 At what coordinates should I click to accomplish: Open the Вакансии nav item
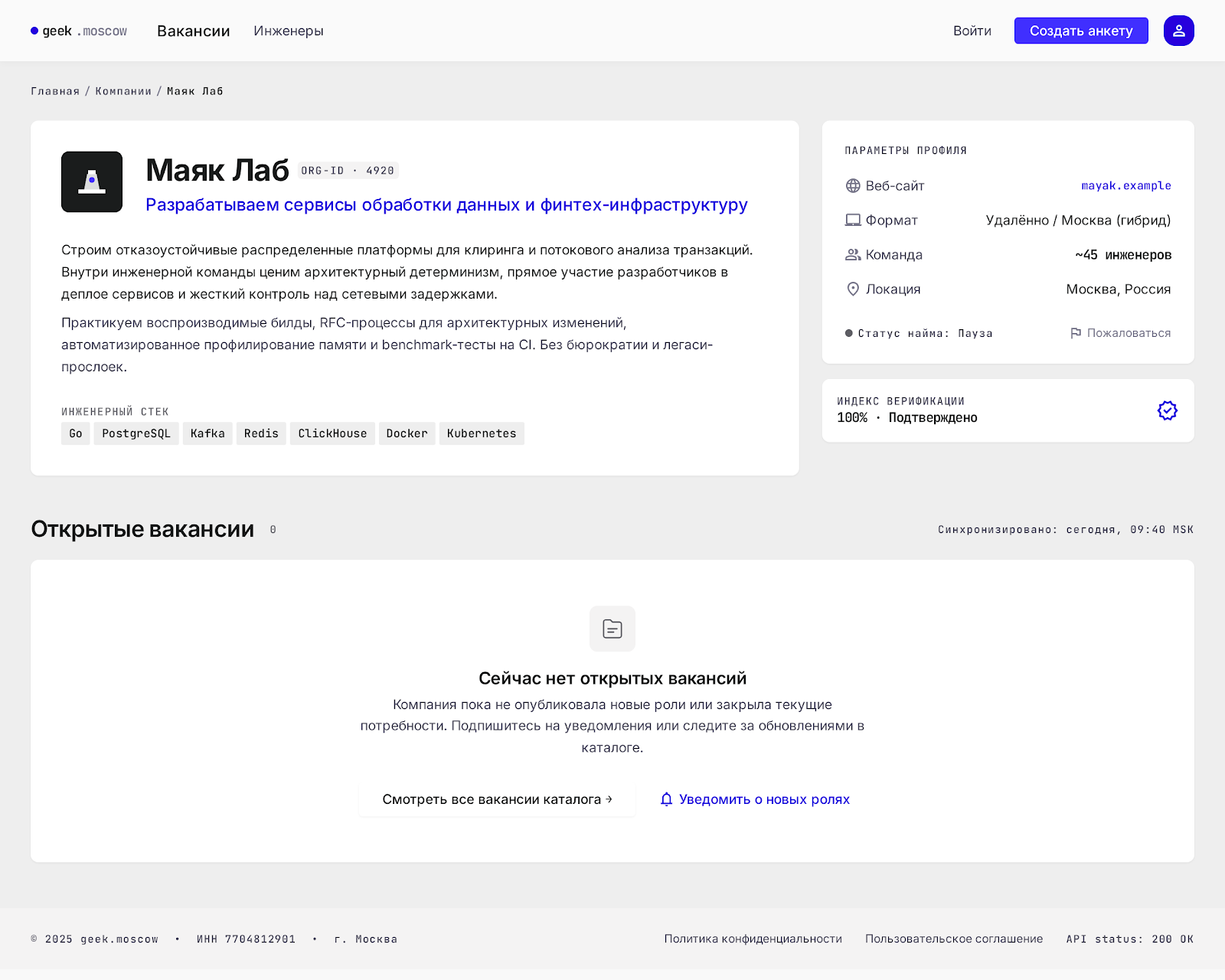194,31
